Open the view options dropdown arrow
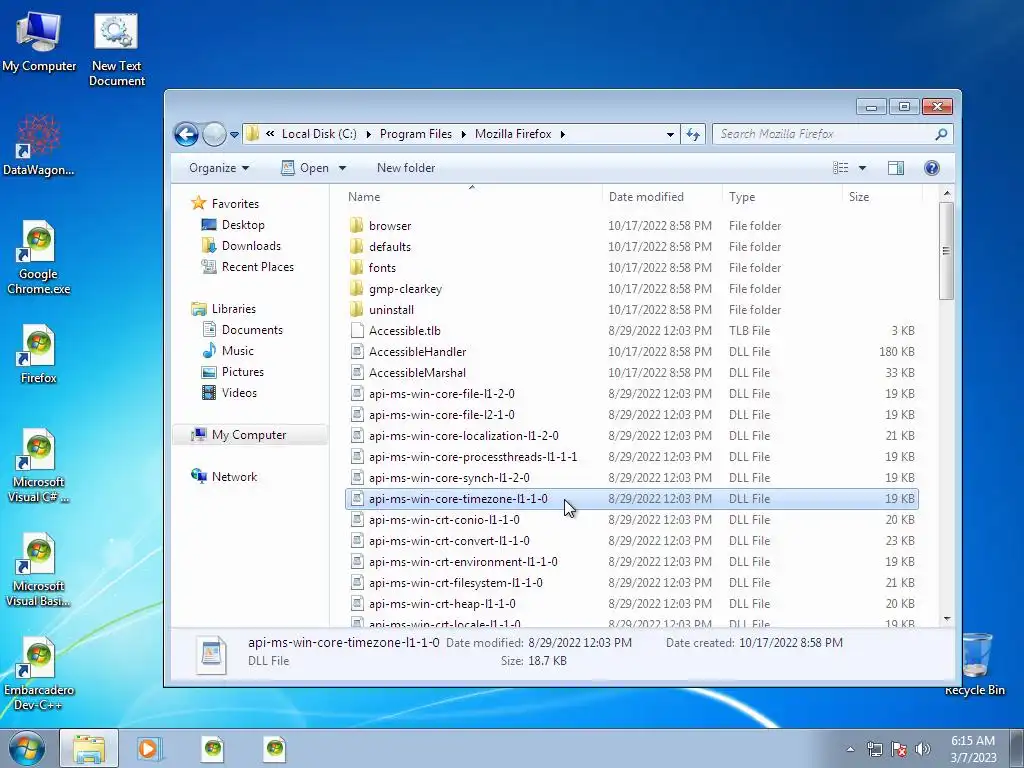Image resolution: width=1024 pixels, height=768 pixels. click(862, 168)
